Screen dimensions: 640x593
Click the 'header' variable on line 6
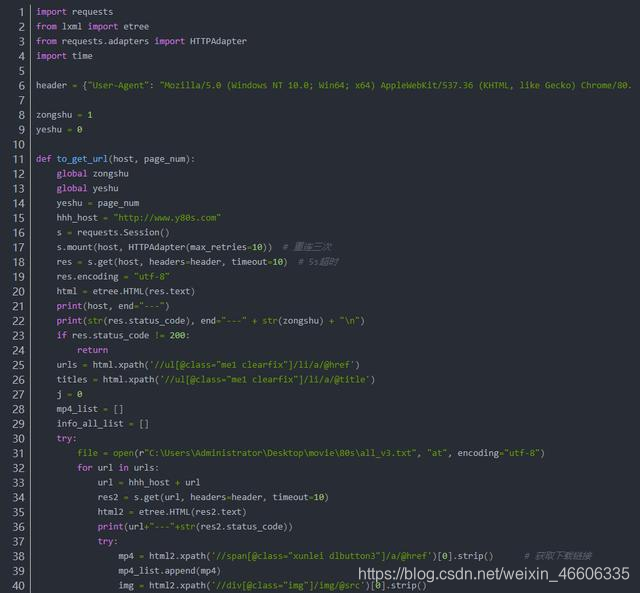51,85
